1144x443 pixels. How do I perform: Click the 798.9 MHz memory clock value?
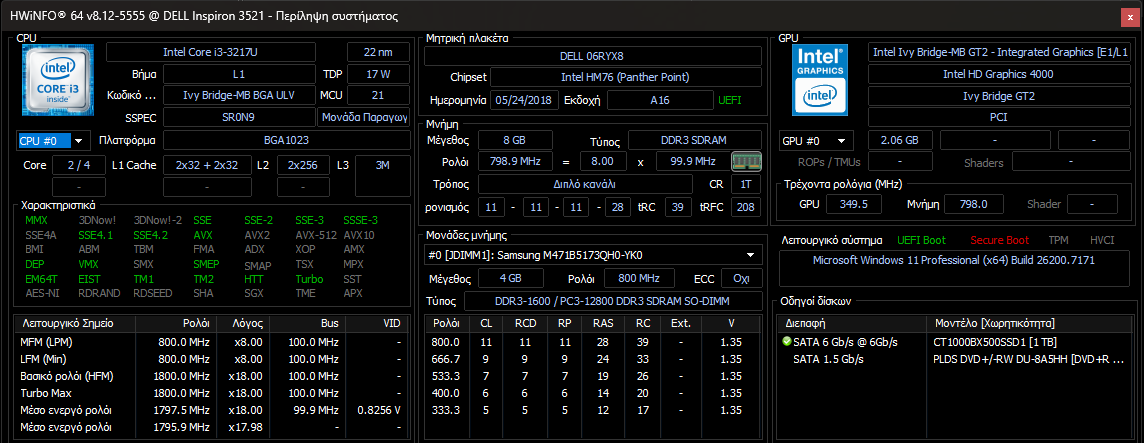click(515, 161)
